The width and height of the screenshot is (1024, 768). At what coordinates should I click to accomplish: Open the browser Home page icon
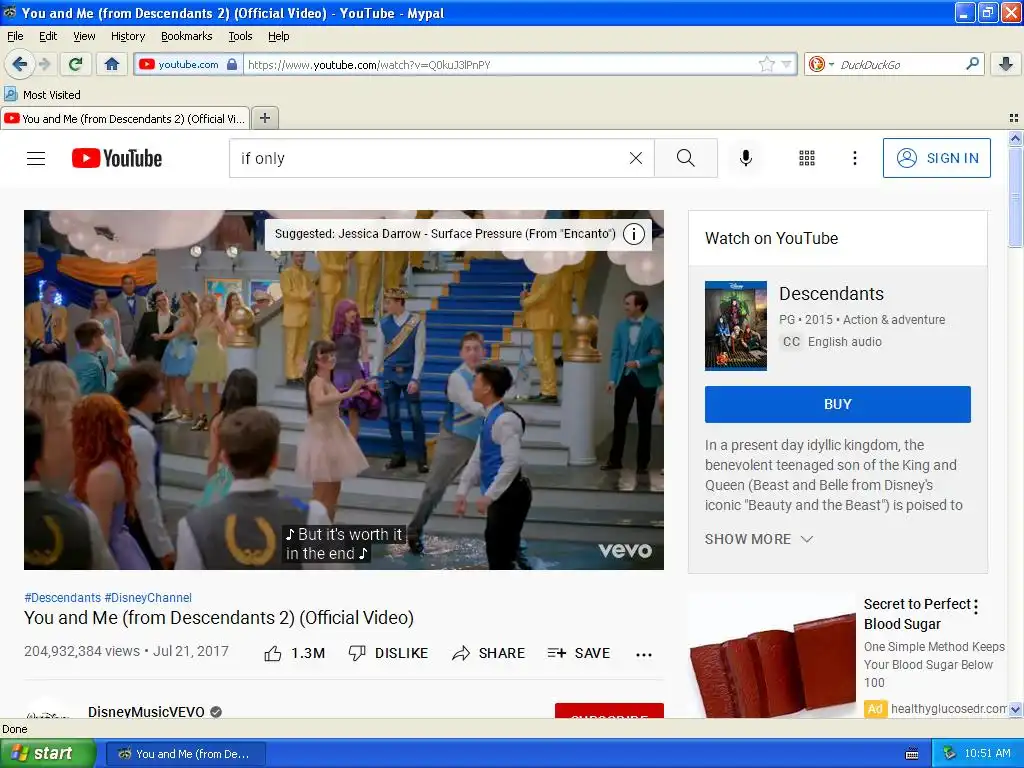112,64
